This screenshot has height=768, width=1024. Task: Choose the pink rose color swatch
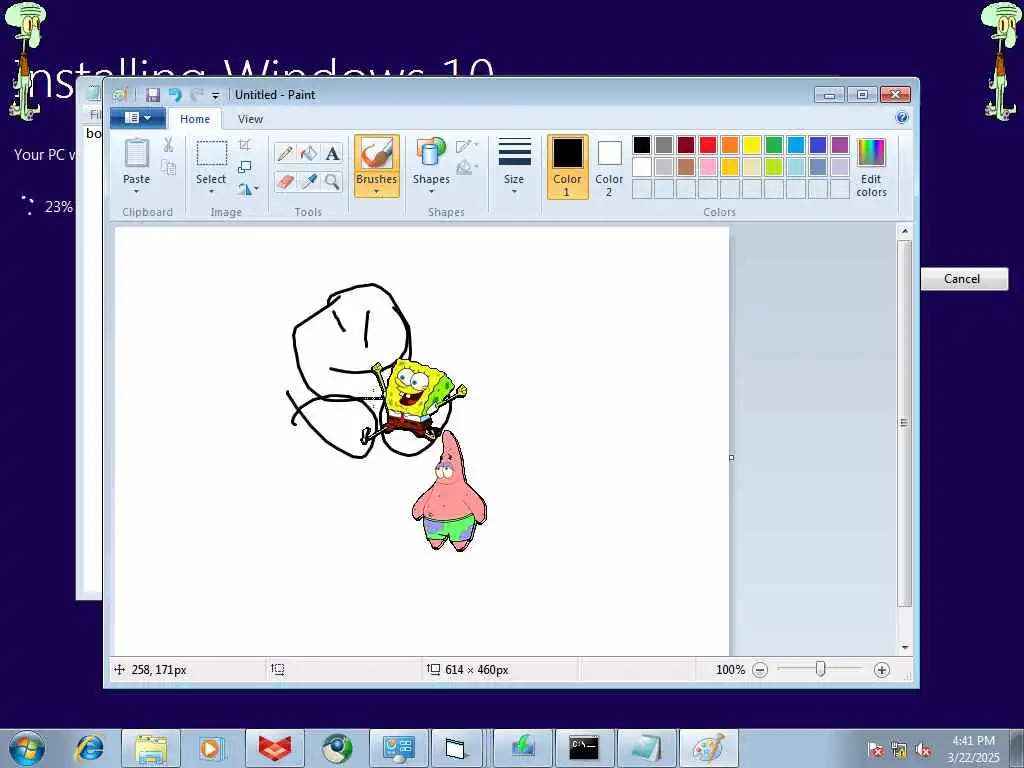708,167
